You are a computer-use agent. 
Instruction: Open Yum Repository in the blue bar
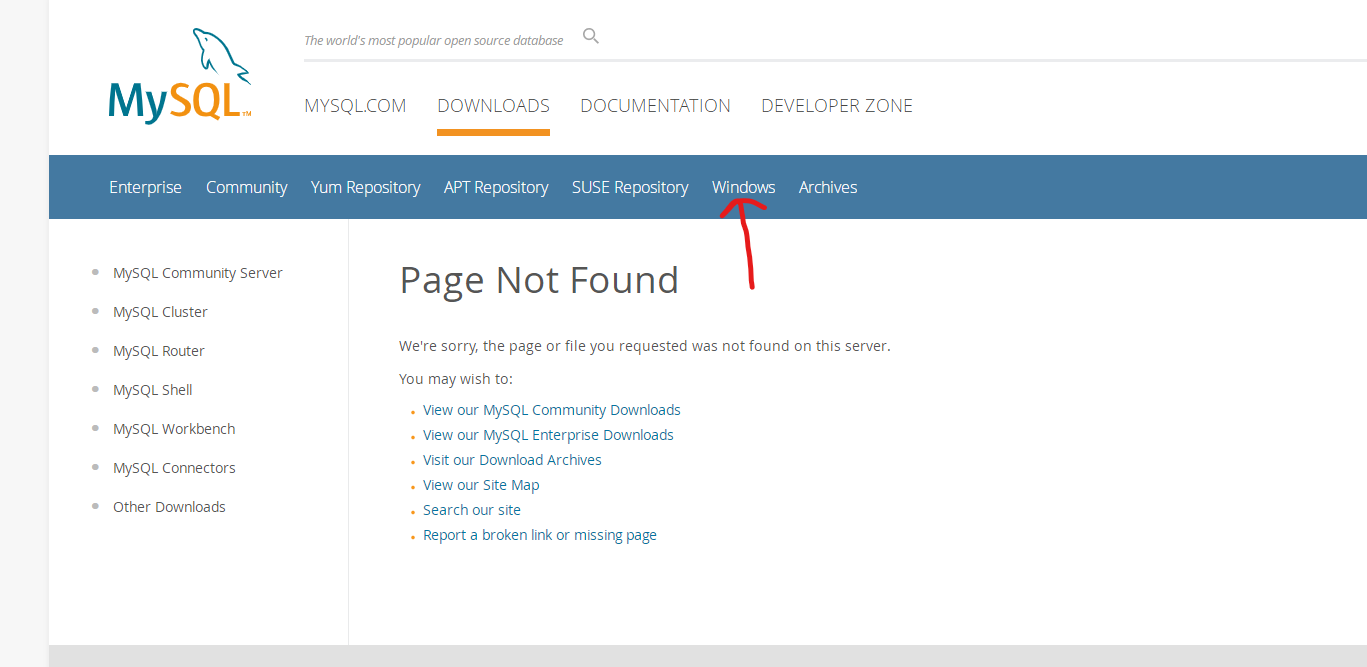pos(365,187)
